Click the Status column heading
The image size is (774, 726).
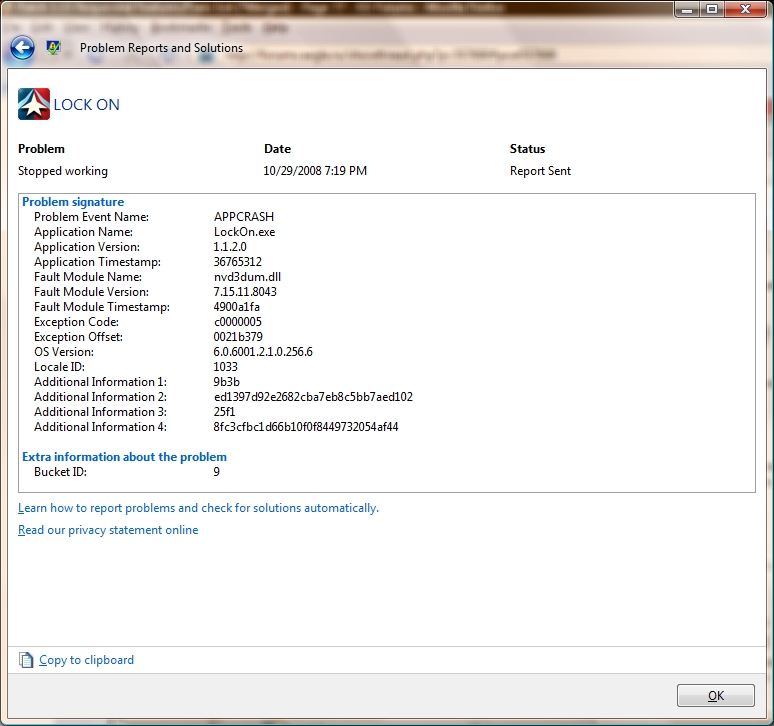coord(528,149)
